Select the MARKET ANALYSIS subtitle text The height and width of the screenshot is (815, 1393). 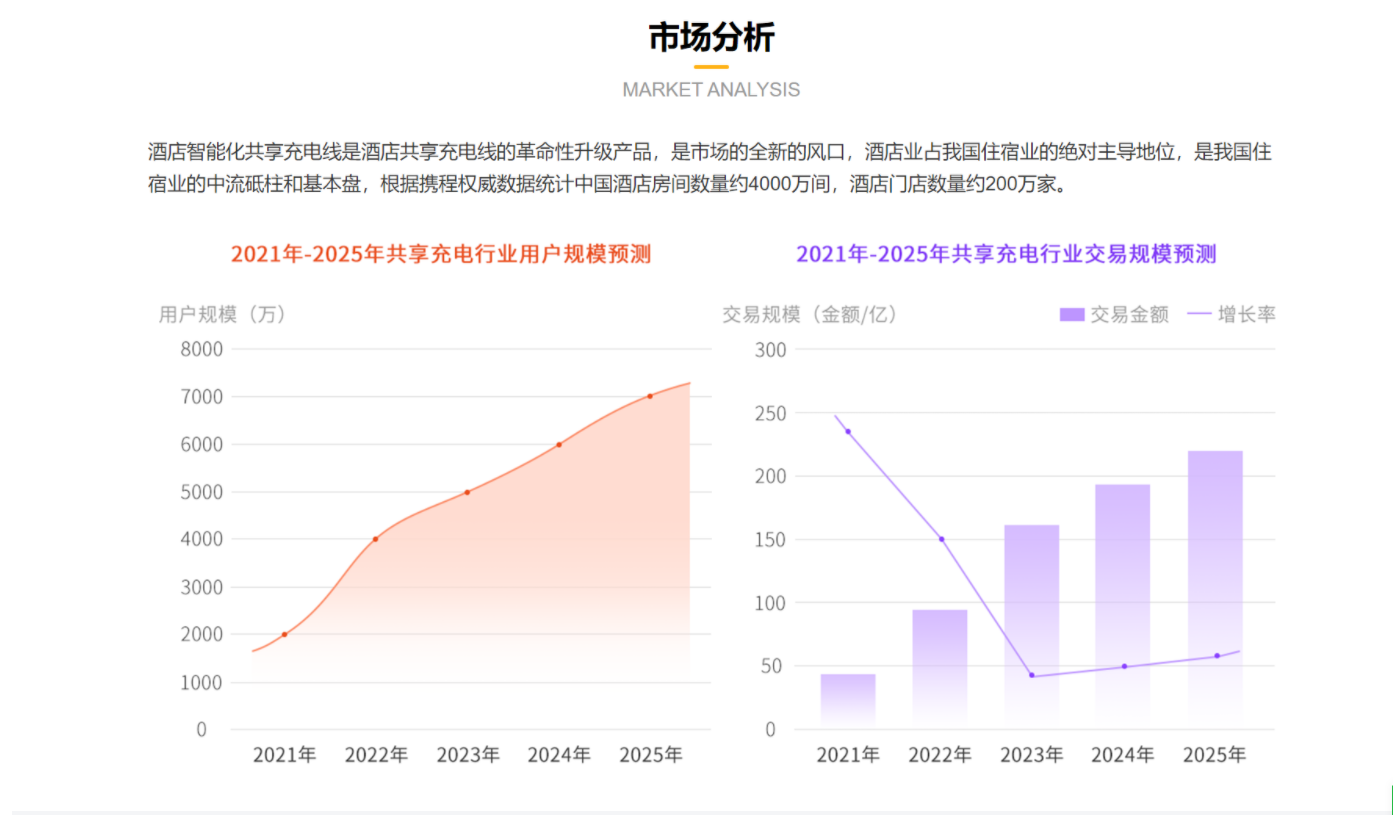(x=711, y=90)
